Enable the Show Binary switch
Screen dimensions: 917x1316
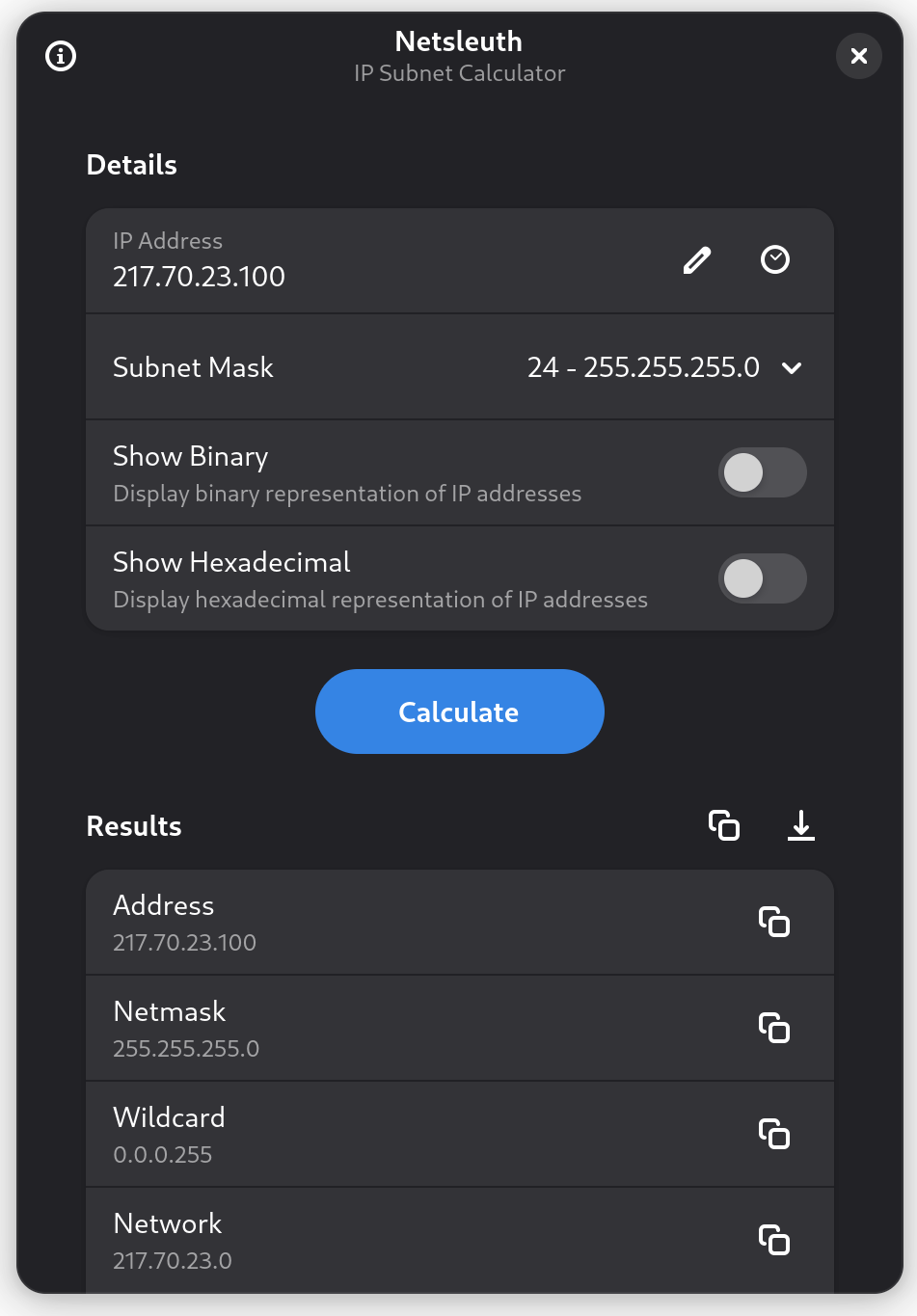[762, 472]
